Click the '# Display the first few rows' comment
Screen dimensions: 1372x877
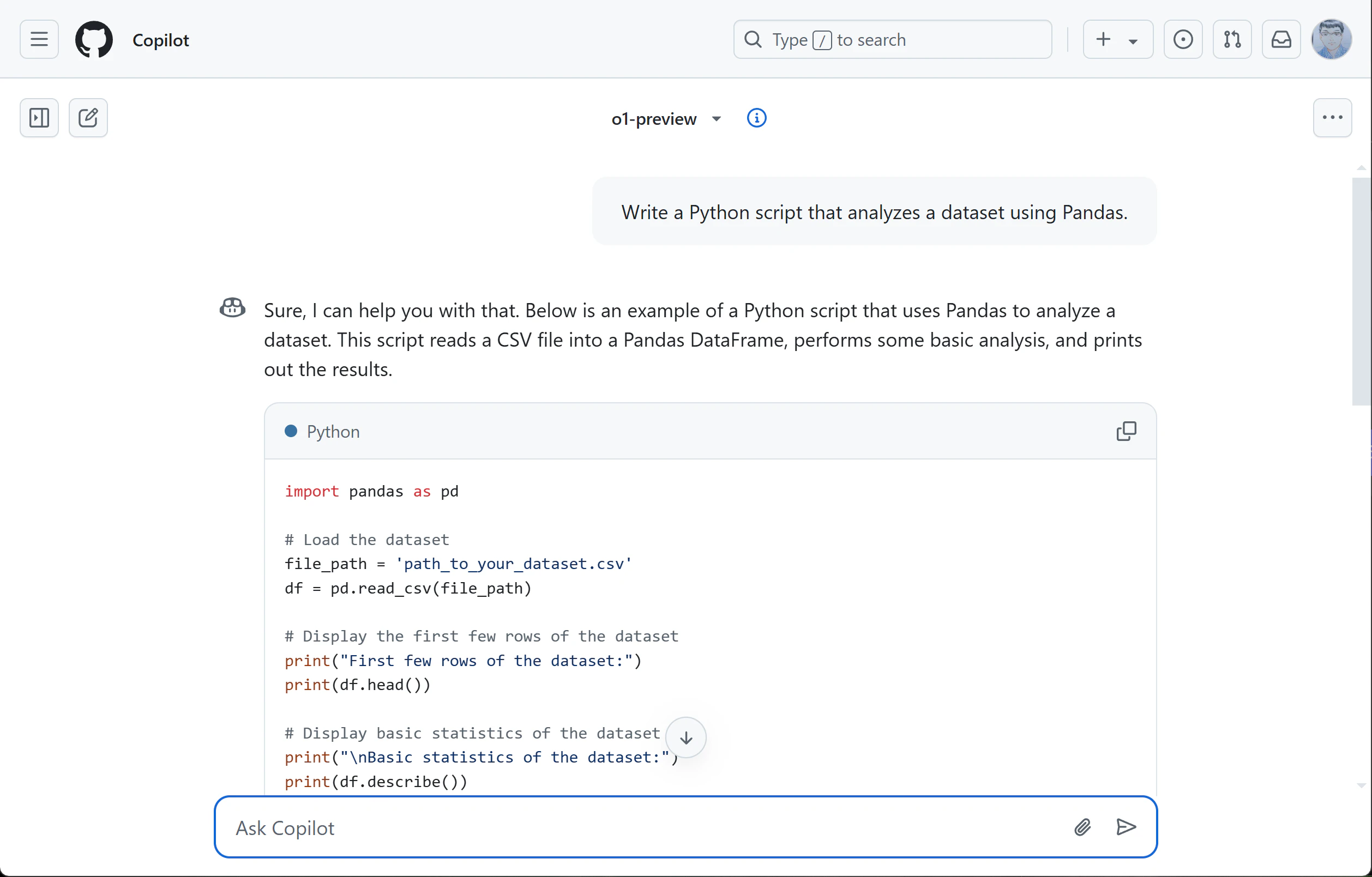pyautogui.click(x=482, y=636)
